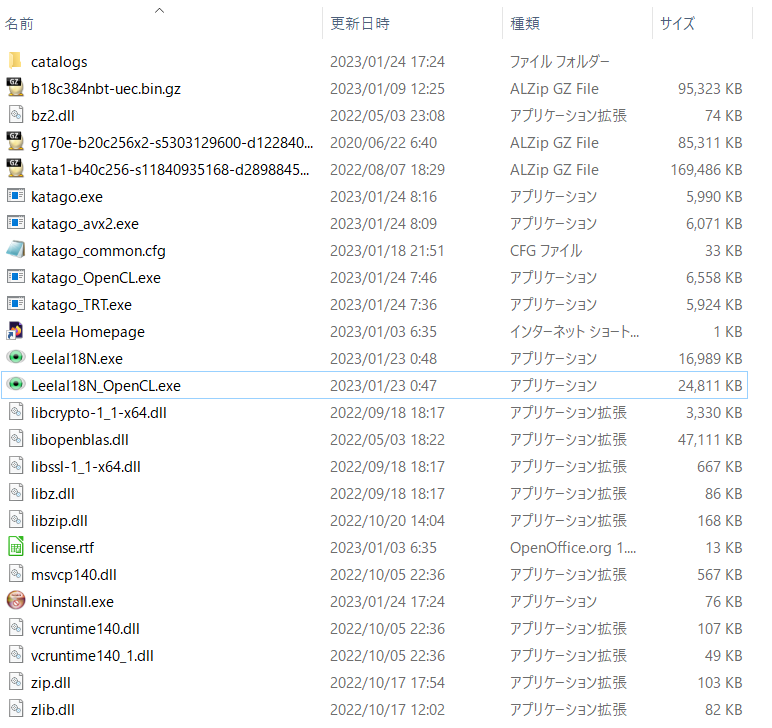Sort files by 更新日時 column header
The image size is (772, 728).
coord(360,23)
